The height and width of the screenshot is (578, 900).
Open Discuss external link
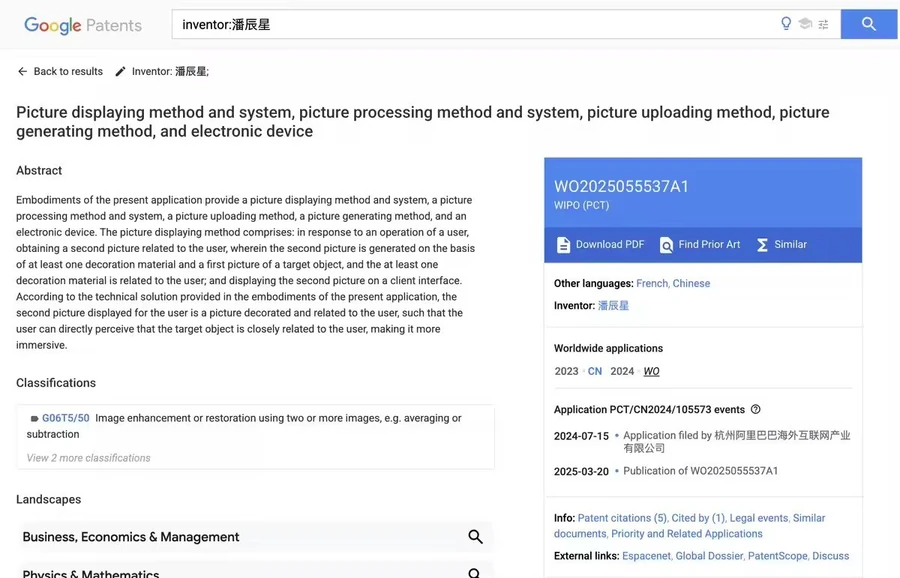(x=831, y=556)
